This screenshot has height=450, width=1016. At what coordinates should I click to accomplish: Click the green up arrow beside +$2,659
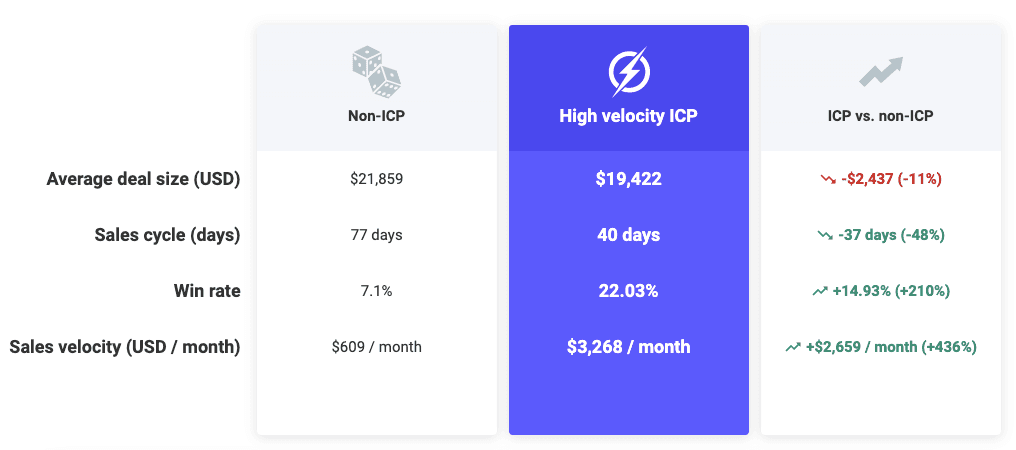pos(793,347)
